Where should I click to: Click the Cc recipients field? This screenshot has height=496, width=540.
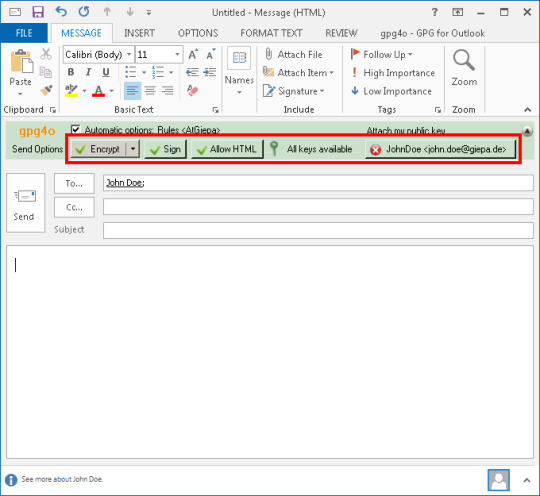pos(318,207)
